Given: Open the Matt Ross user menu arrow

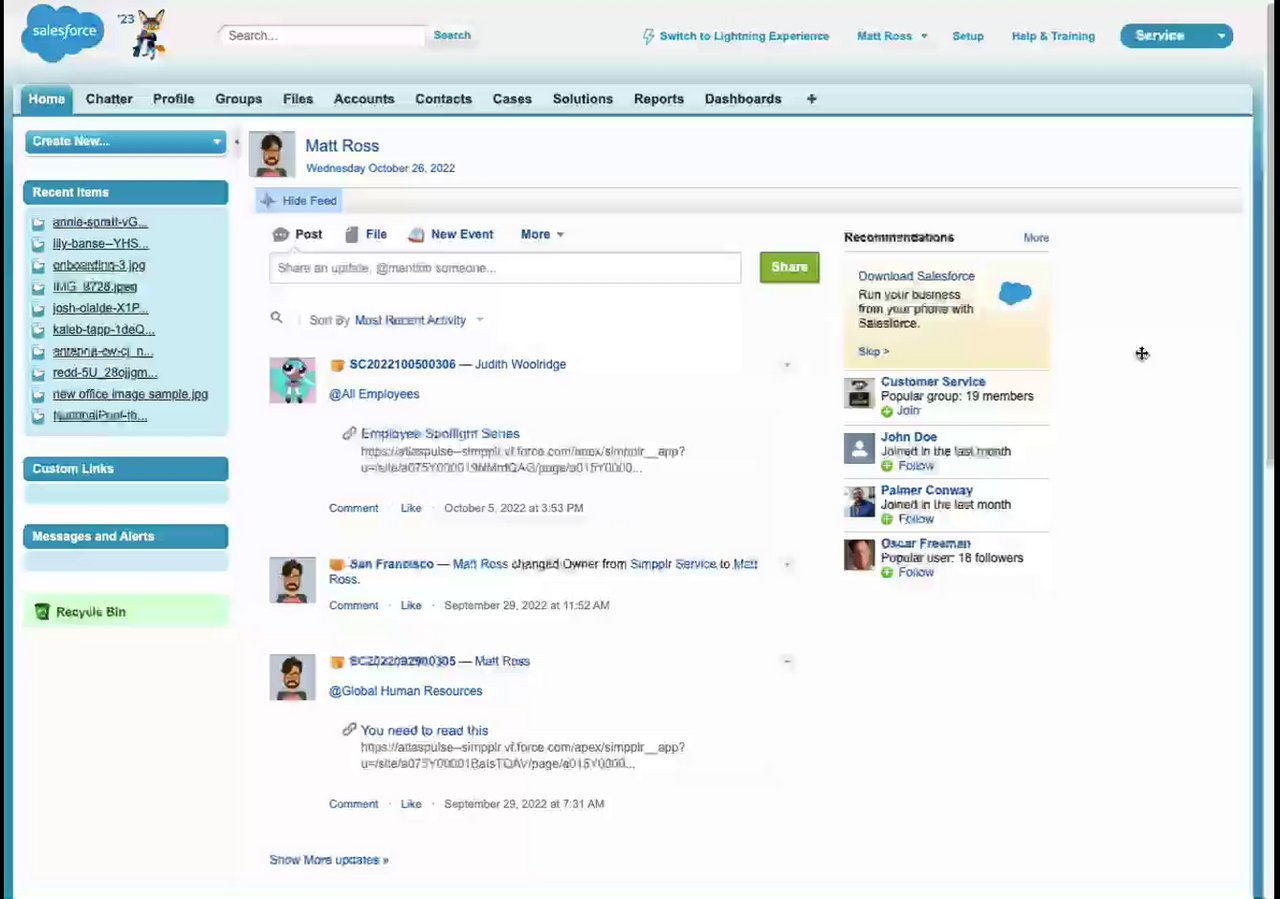Looking at the screenshot, I should point(924,36).
